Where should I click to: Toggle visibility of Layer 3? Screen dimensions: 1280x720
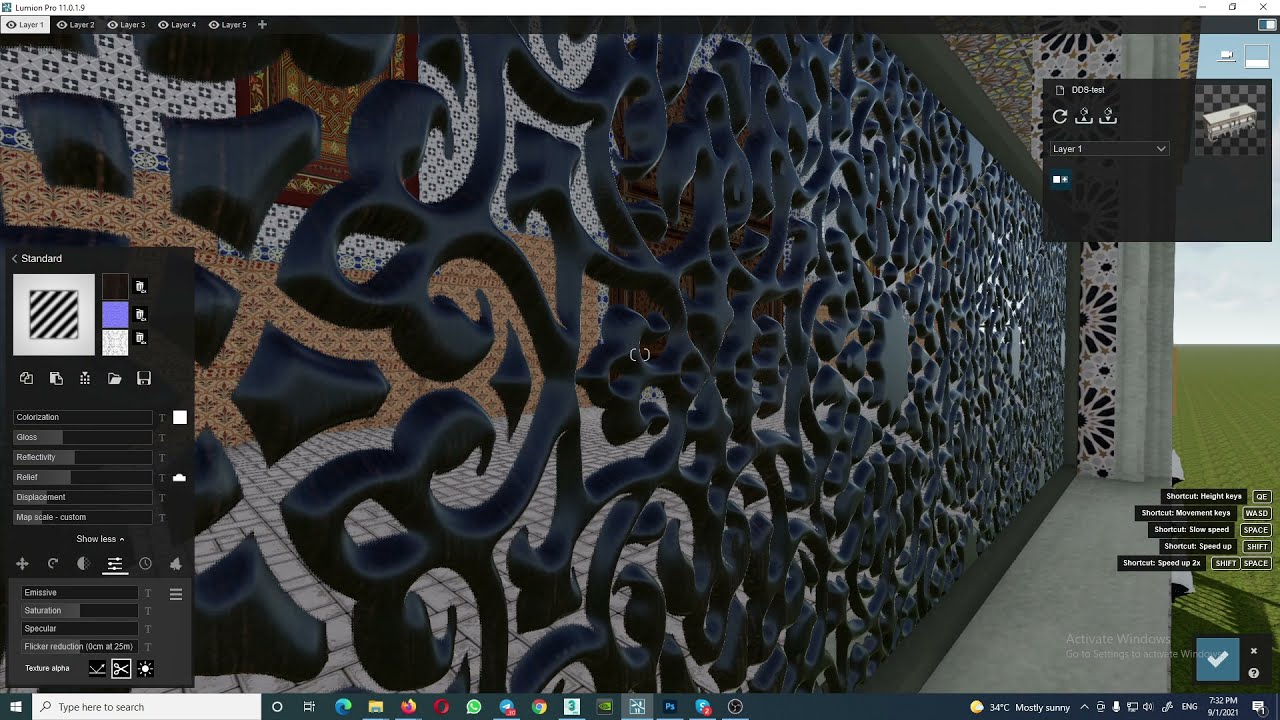pyautogui.click(x=112, y=25)
